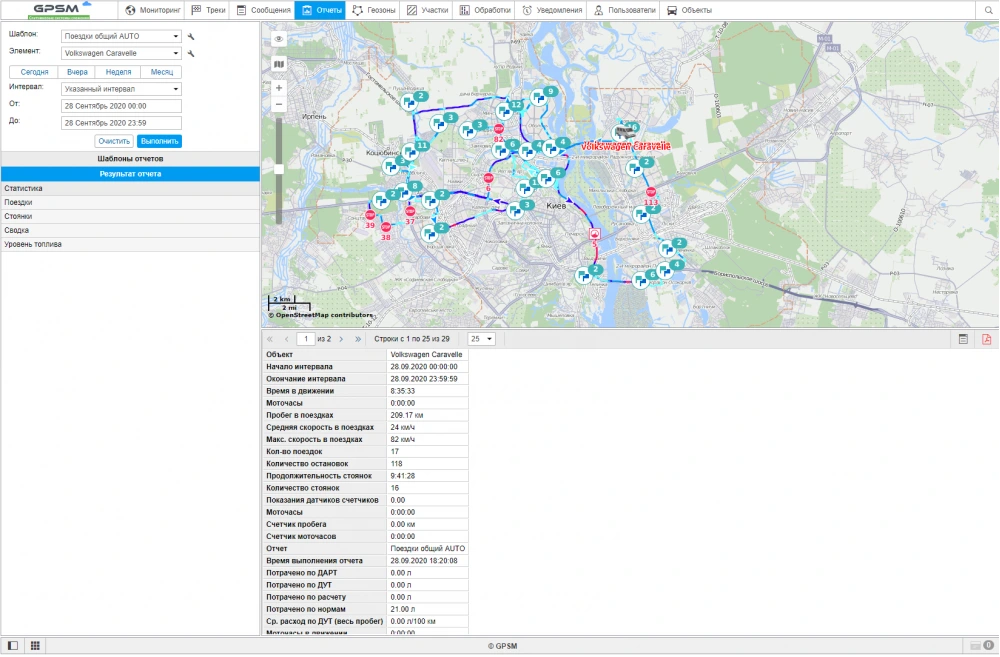Click the Очистить button

click(114, 141)
